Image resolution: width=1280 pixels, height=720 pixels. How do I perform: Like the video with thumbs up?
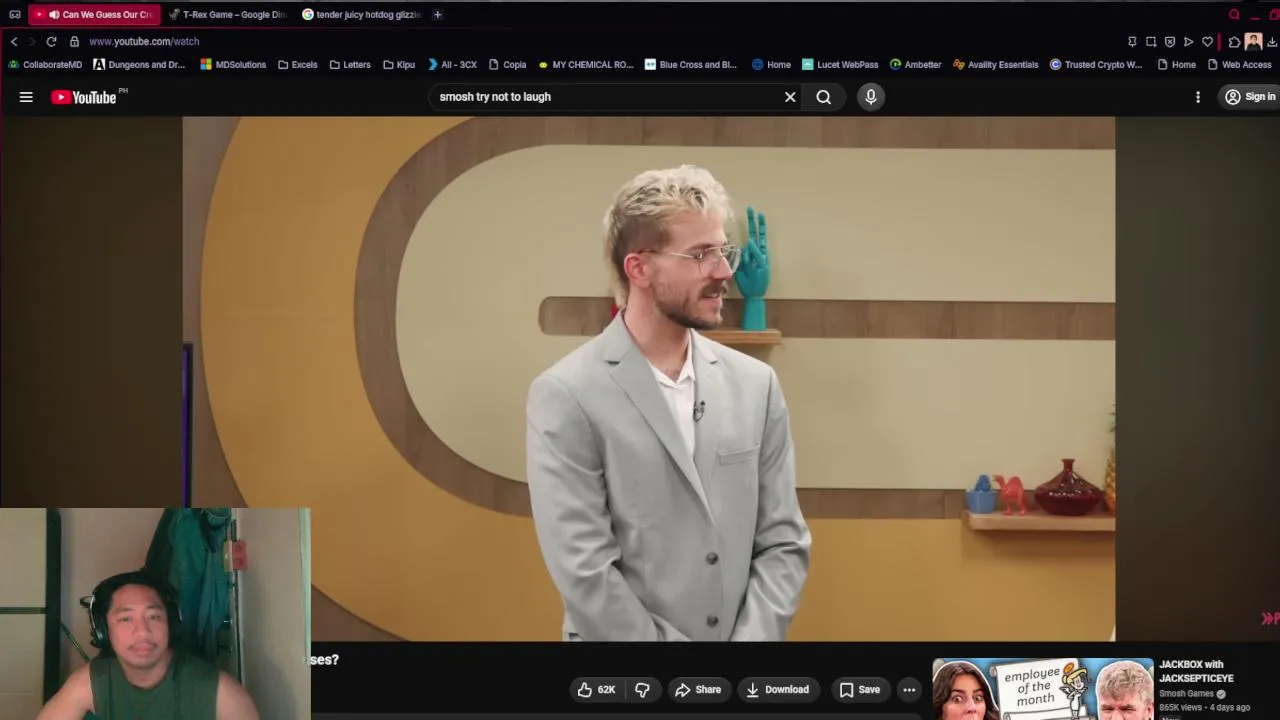(x=596, y=689)
